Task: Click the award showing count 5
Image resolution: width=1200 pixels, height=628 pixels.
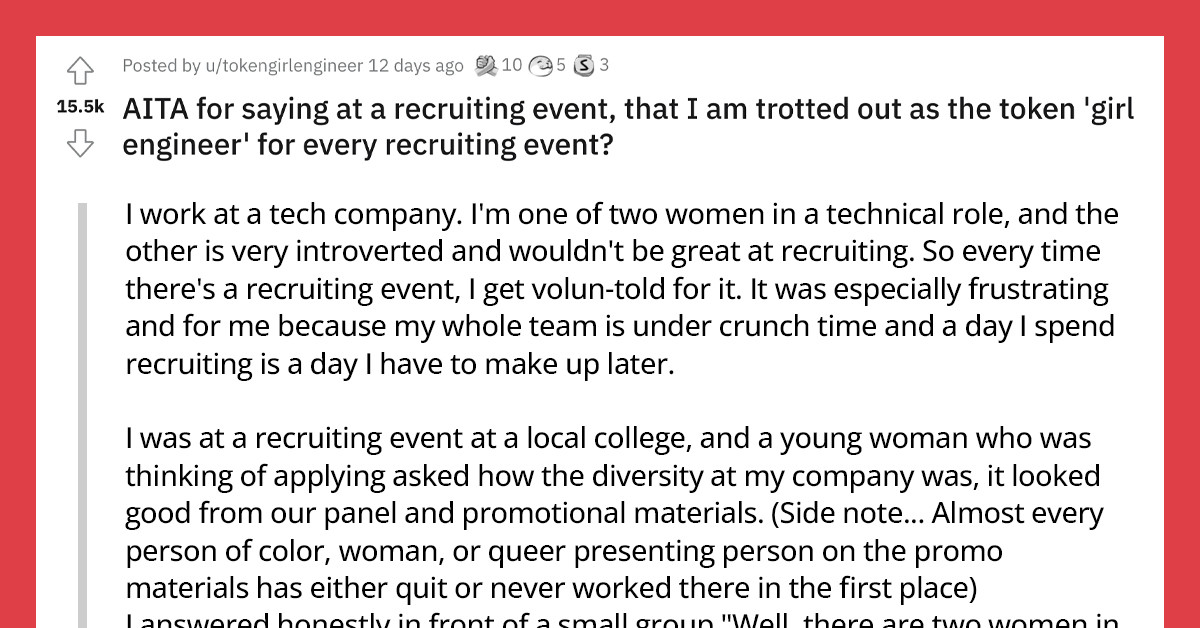Action: tap(559, 65)
